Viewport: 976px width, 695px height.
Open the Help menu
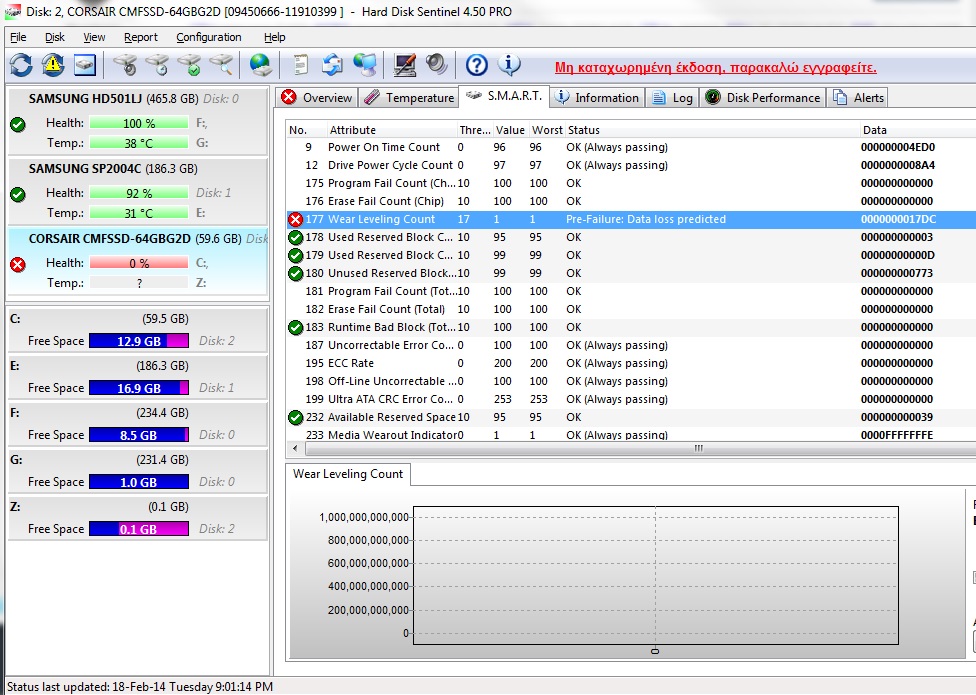click(x=274, y=37)
